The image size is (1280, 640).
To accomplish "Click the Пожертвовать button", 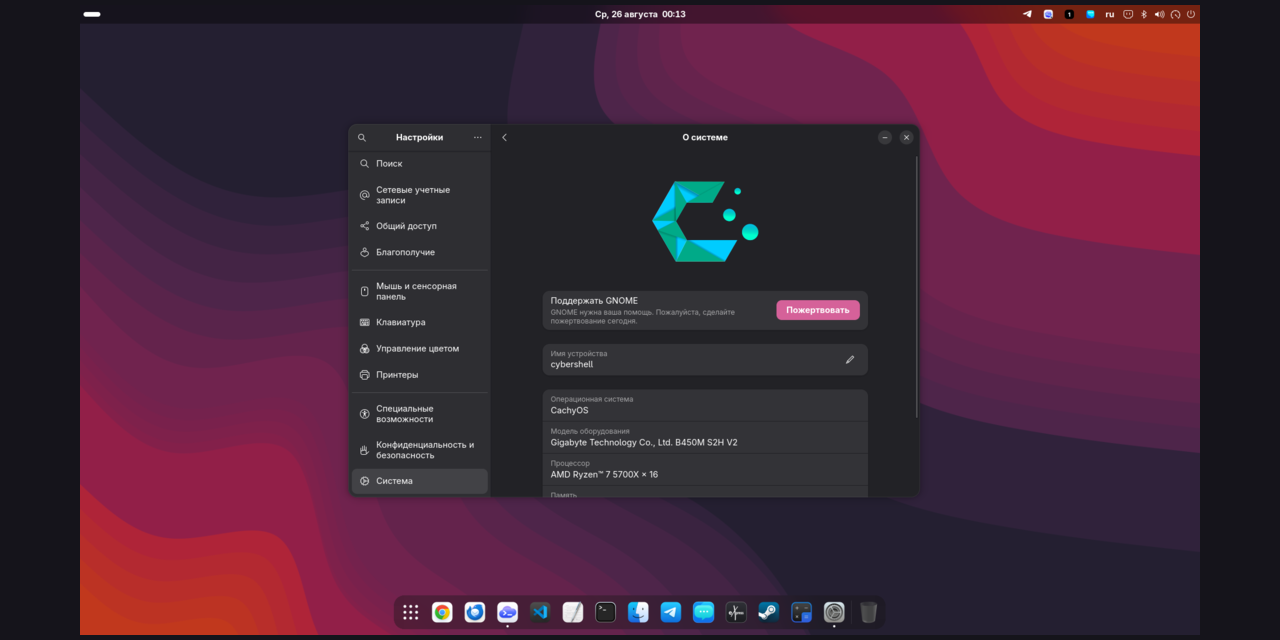I will coord(818,310).
